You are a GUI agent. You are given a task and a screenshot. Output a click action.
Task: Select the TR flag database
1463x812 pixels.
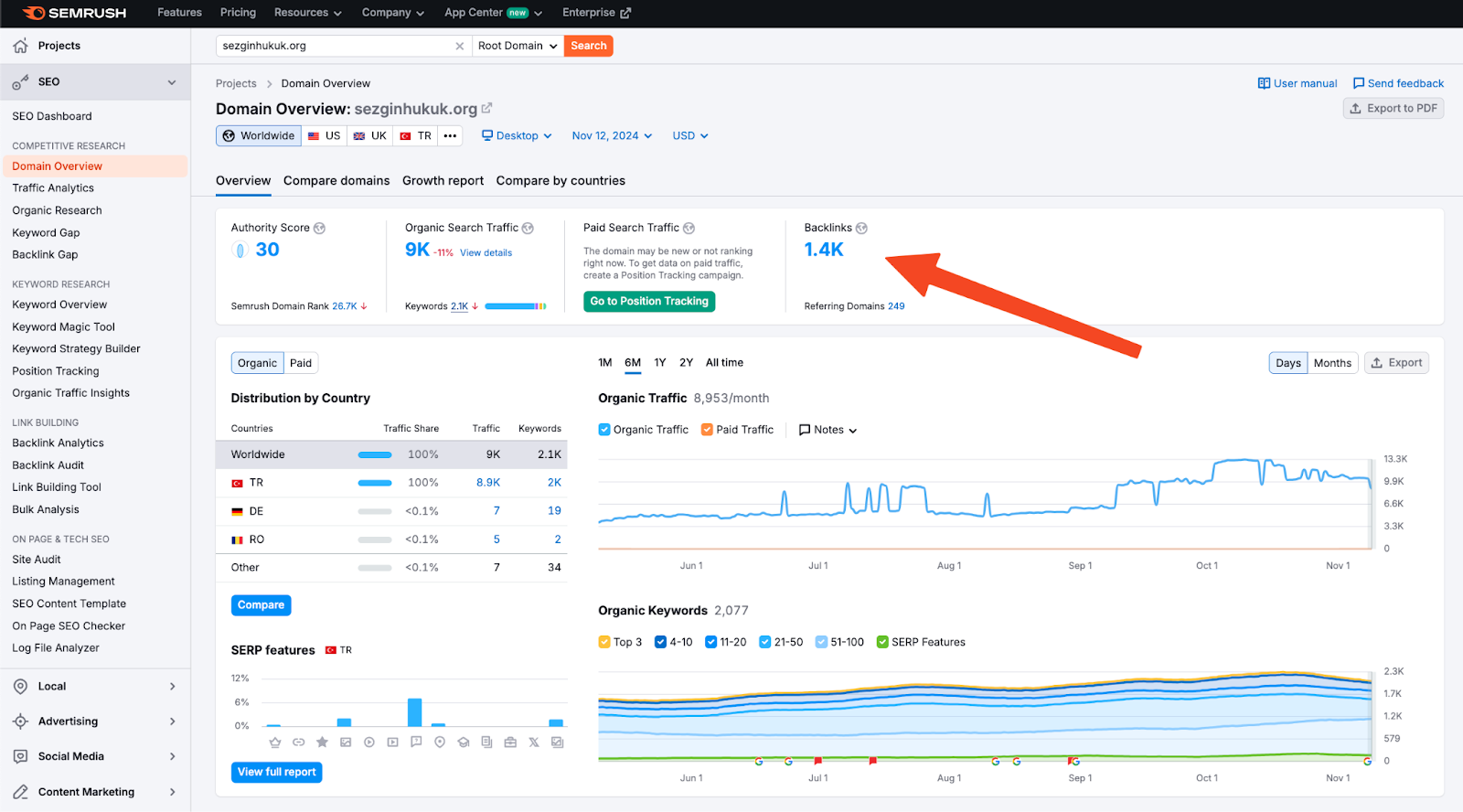coord(415,136)
